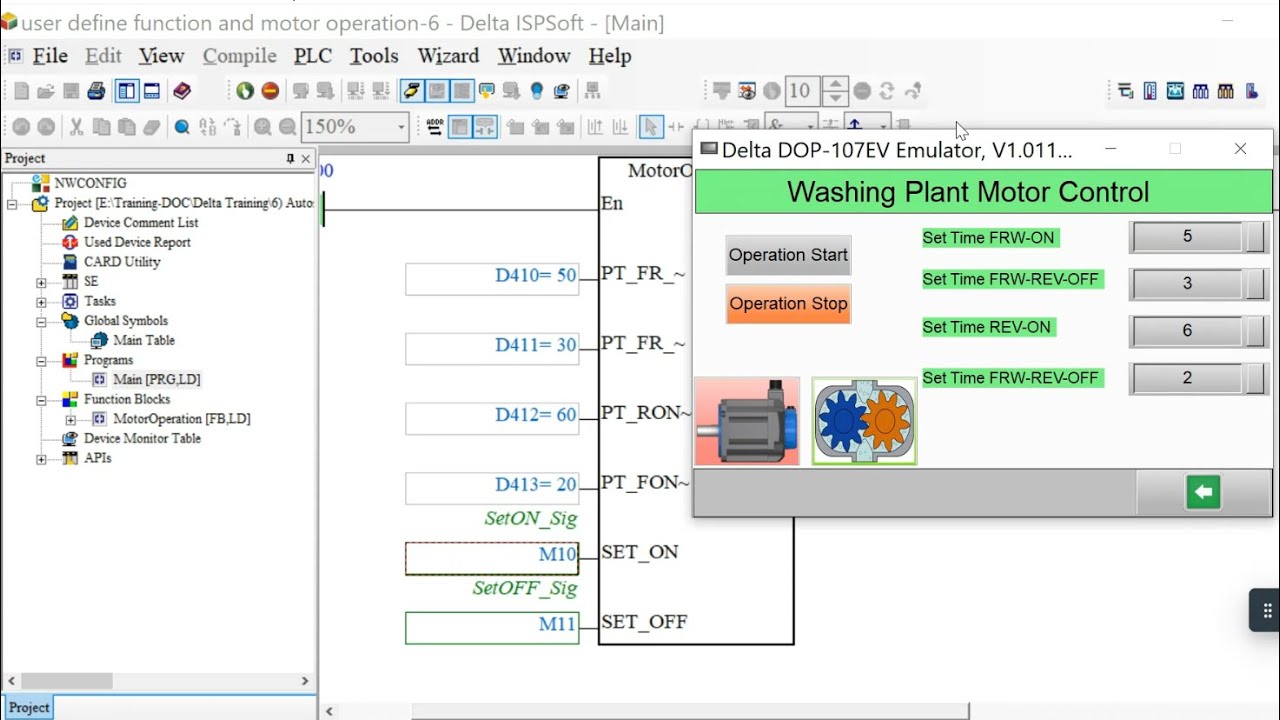This screenshot has width=1280, height=720.
Task: Click the New file toolbar icon
Action: [x=21, y=91]
